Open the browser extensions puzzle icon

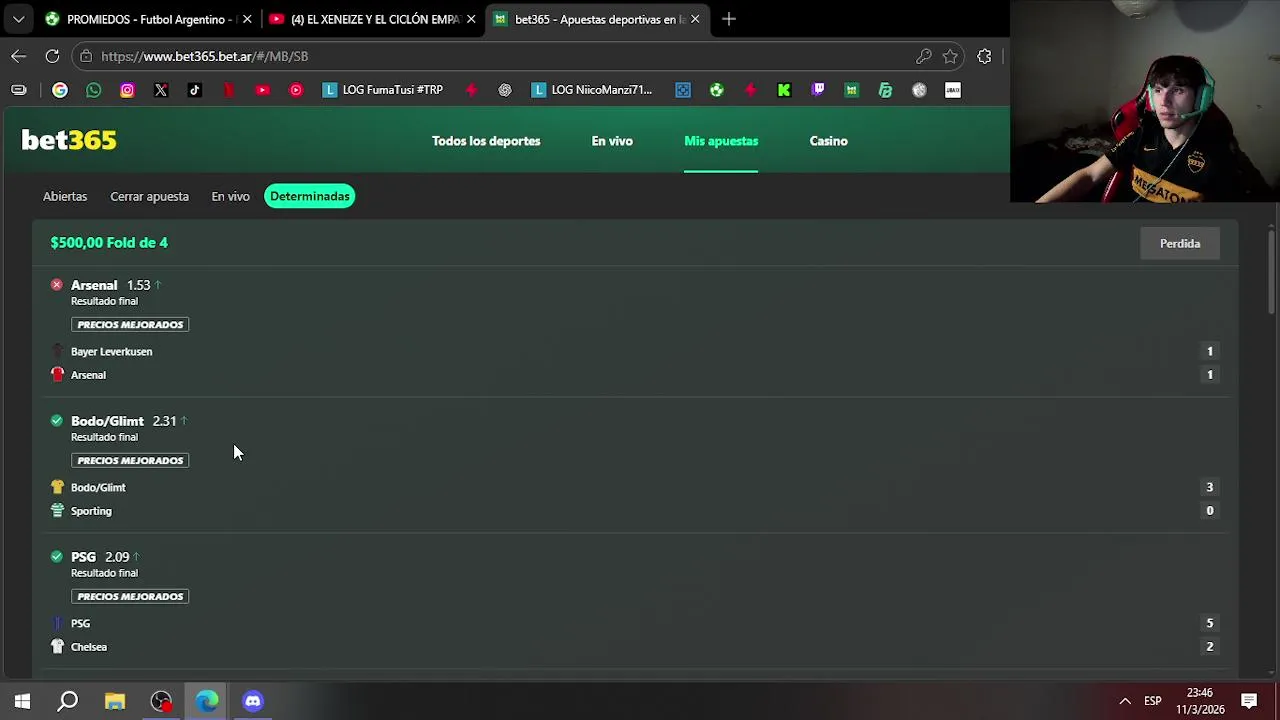pos(984,56)
